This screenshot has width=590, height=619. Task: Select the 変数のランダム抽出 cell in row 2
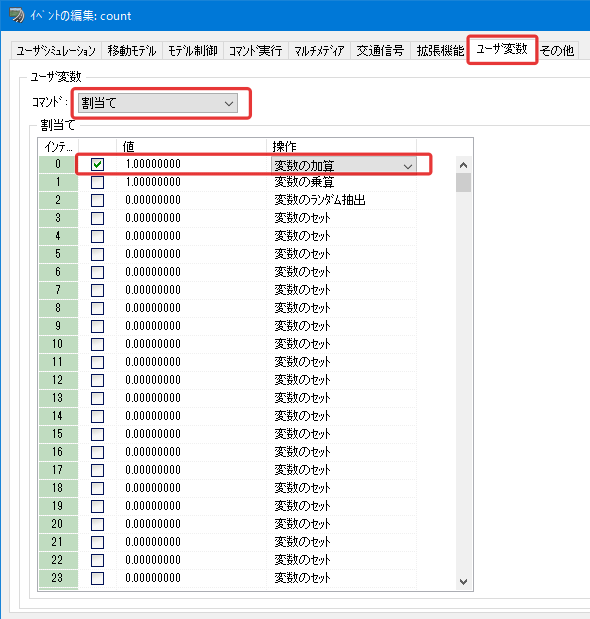341,200
